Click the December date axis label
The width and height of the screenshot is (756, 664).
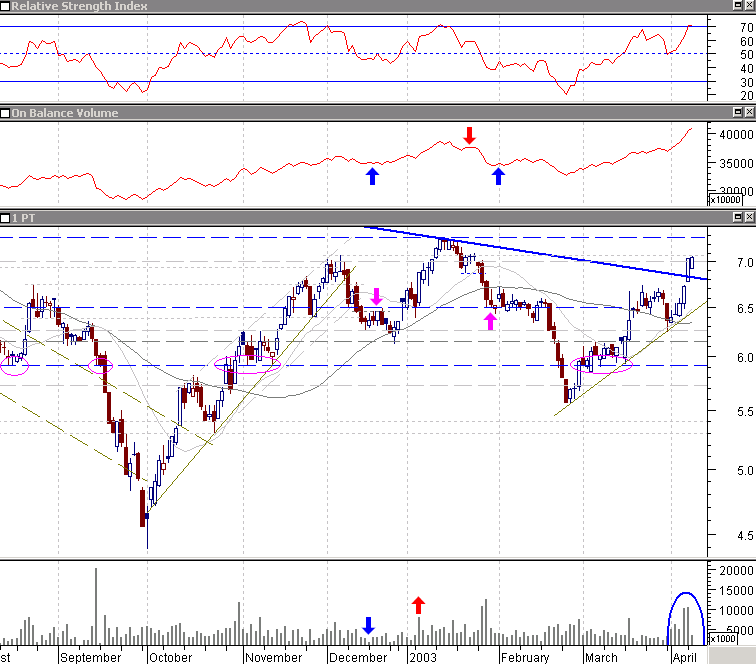[358, 658]
